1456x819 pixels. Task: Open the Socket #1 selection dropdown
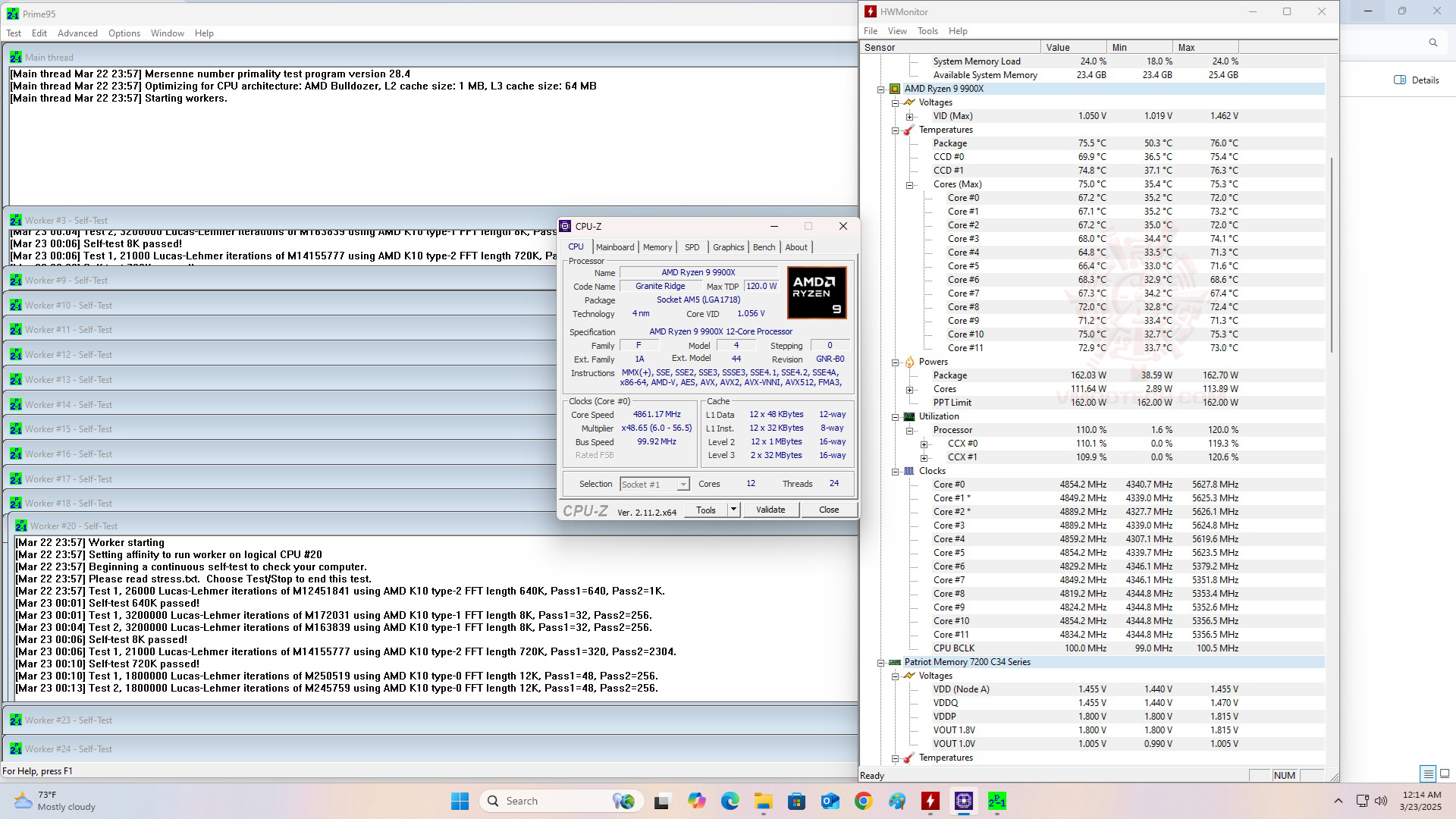[x=682, y=484]
